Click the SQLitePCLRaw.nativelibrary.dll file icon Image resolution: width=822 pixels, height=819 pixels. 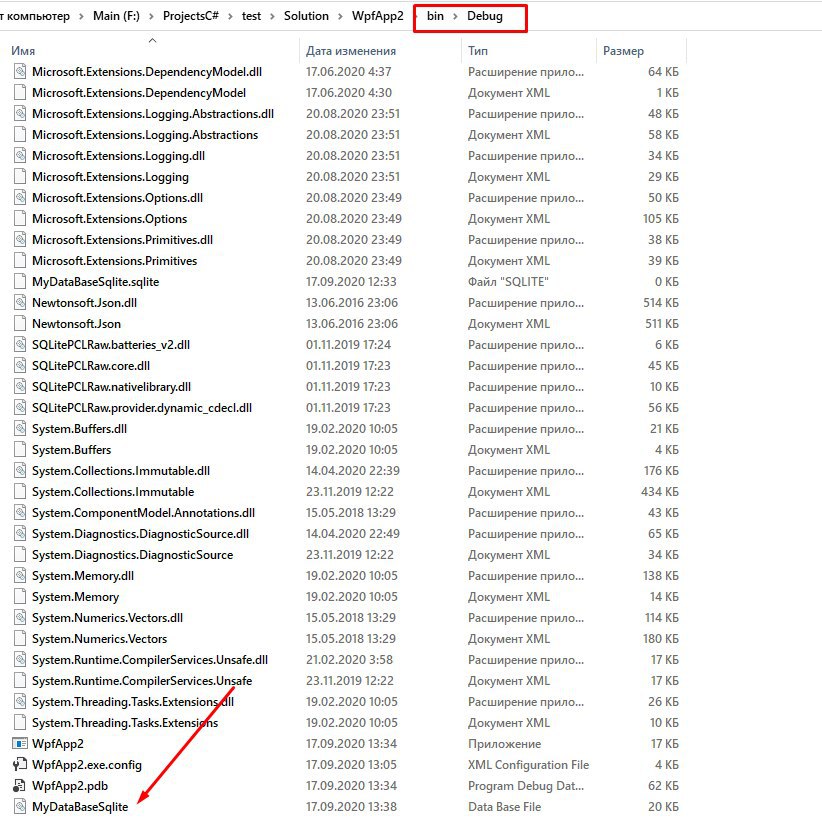click(x=20, y=386)
